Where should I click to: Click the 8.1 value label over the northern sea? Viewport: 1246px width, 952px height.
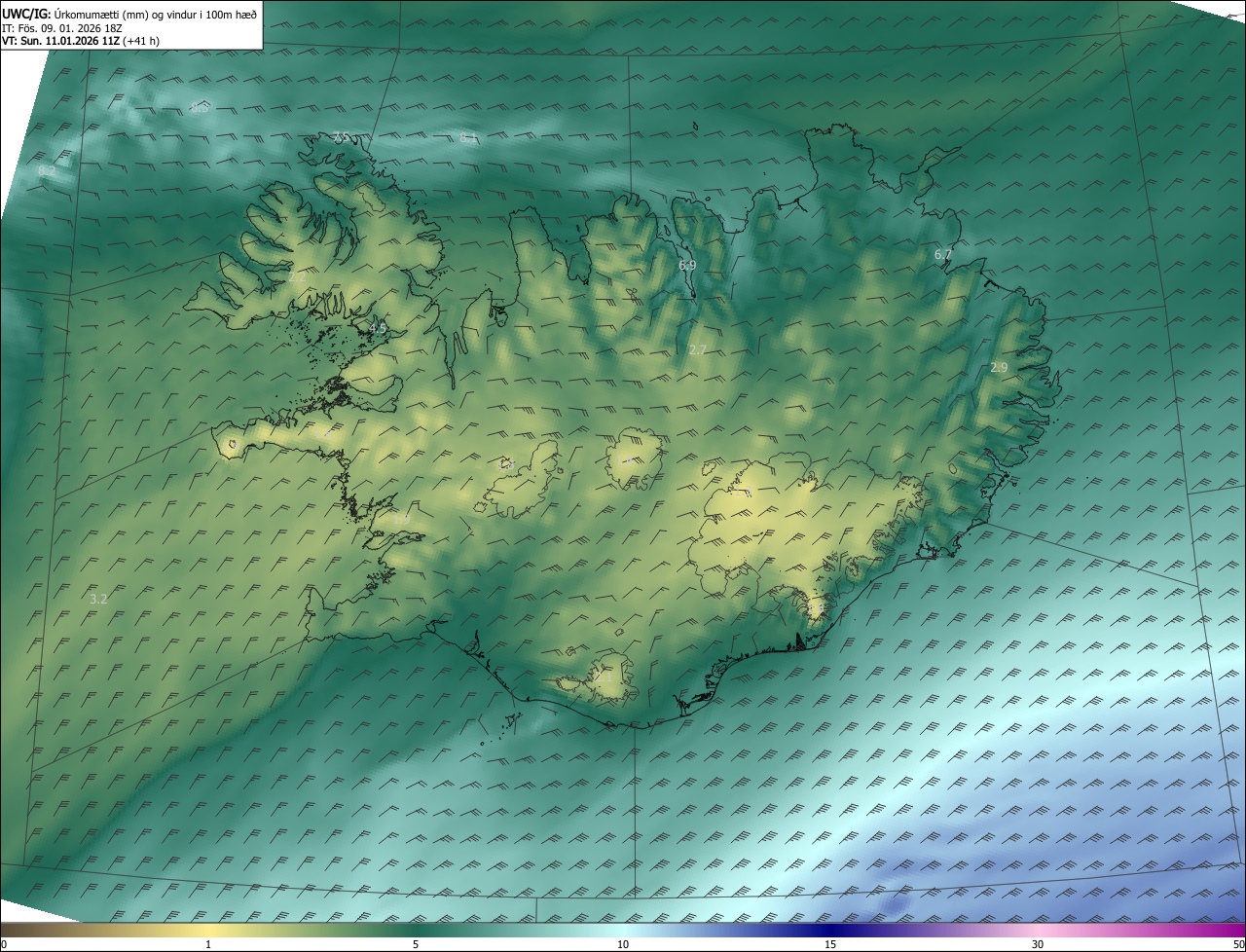[x=468, y=138]
